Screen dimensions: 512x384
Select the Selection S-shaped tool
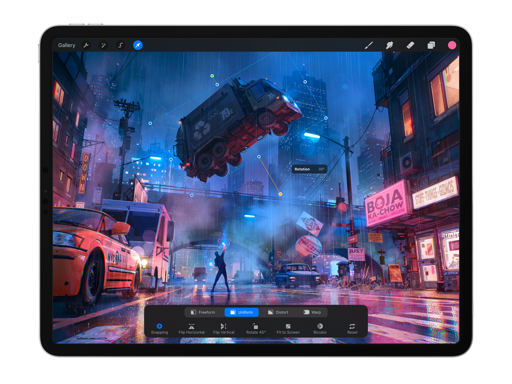pyautogui.click(x=121, y=45)
